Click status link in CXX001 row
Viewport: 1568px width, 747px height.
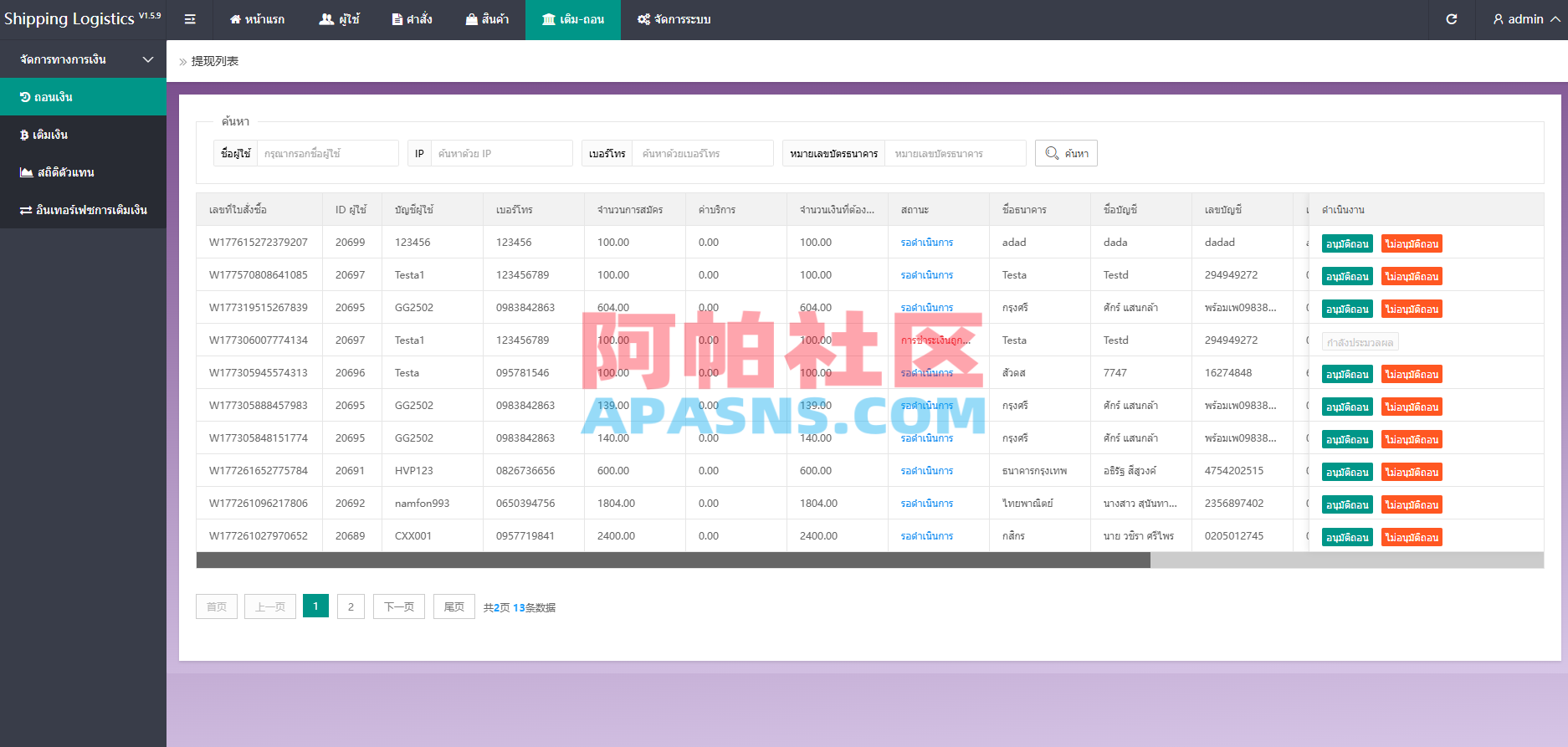(927, 536)
